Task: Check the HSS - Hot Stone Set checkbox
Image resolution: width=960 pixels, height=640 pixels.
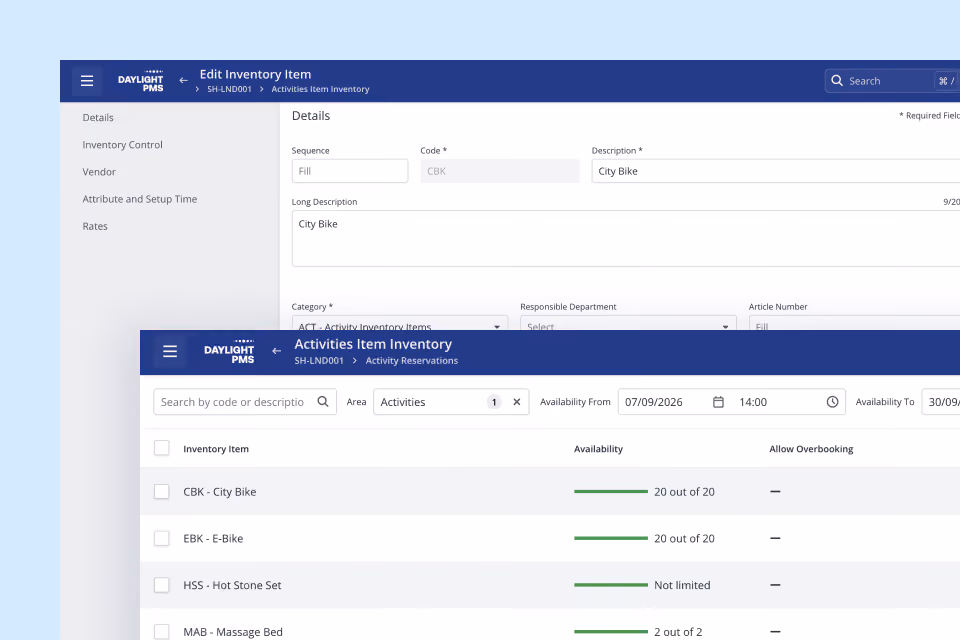Action: (x=162, y=585)
